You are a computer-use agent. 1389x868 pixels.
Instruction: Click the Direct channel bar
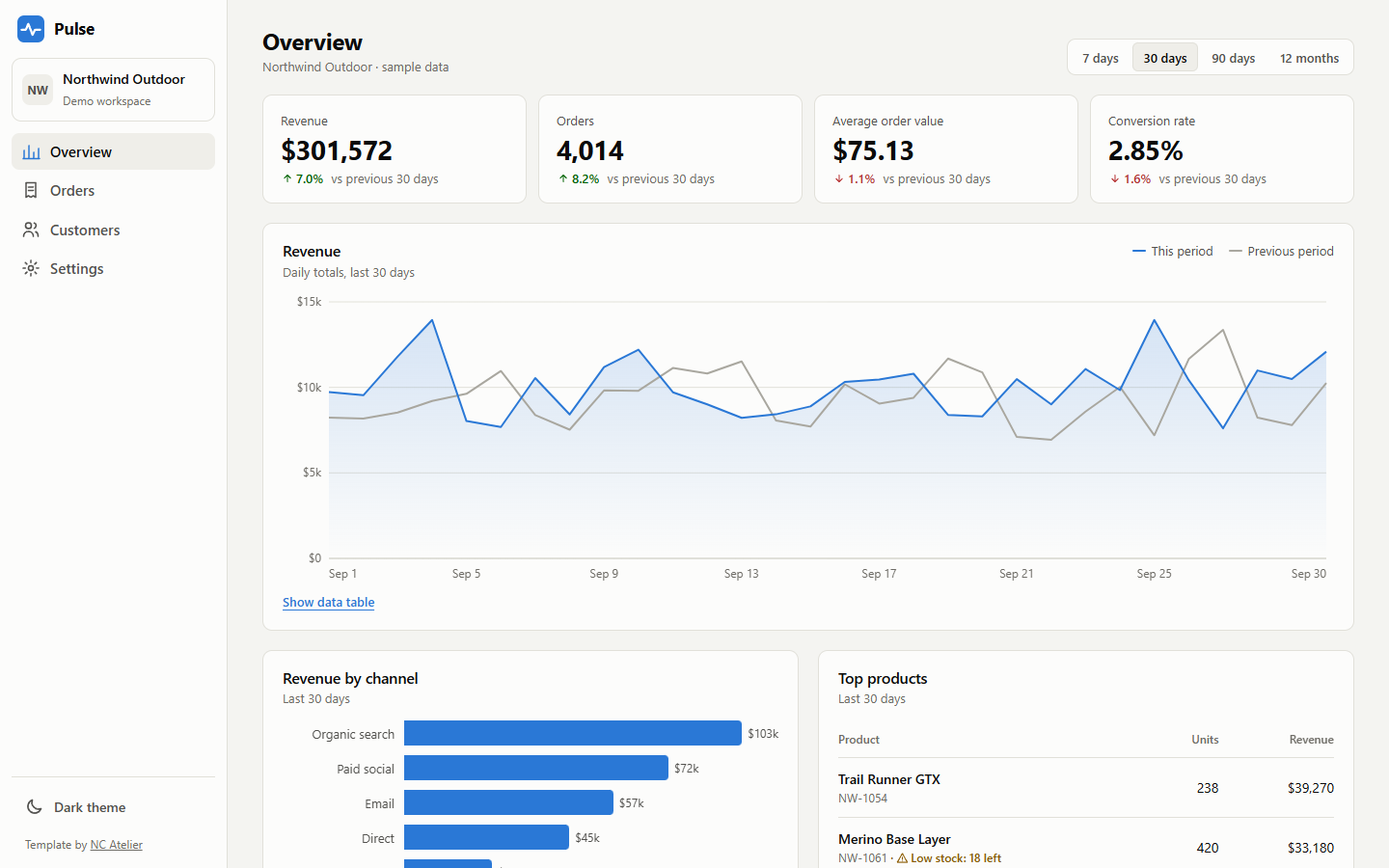point(486,837)
